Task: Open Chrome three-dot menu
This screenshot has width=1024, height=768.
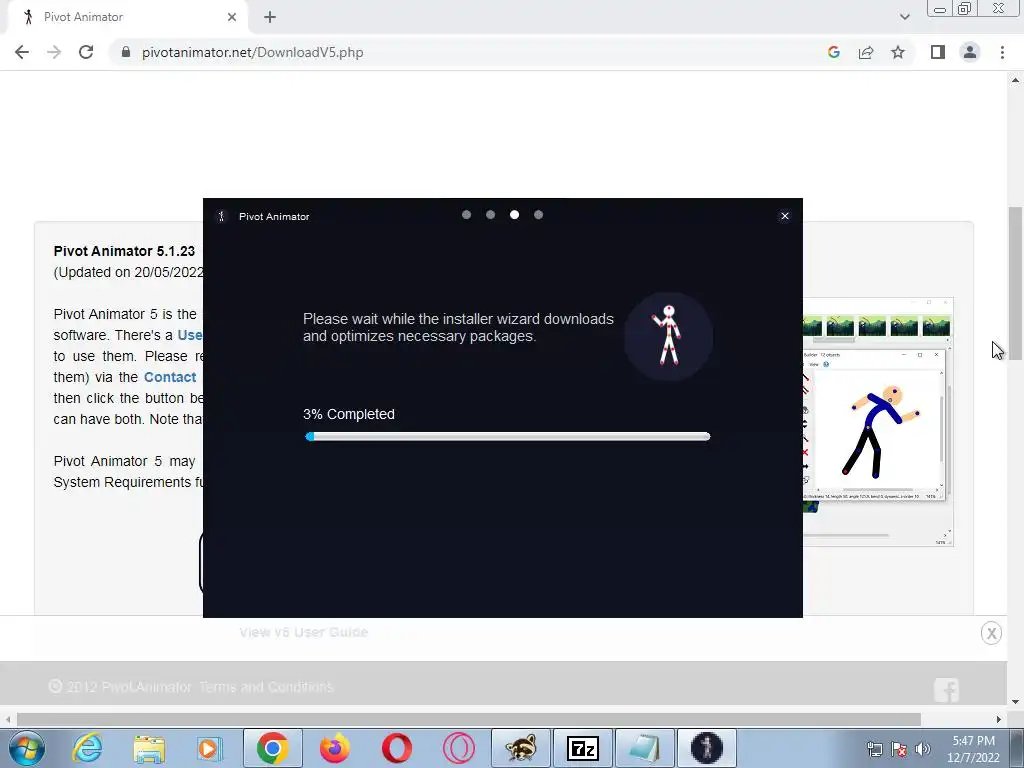Action: (1002, 52)
